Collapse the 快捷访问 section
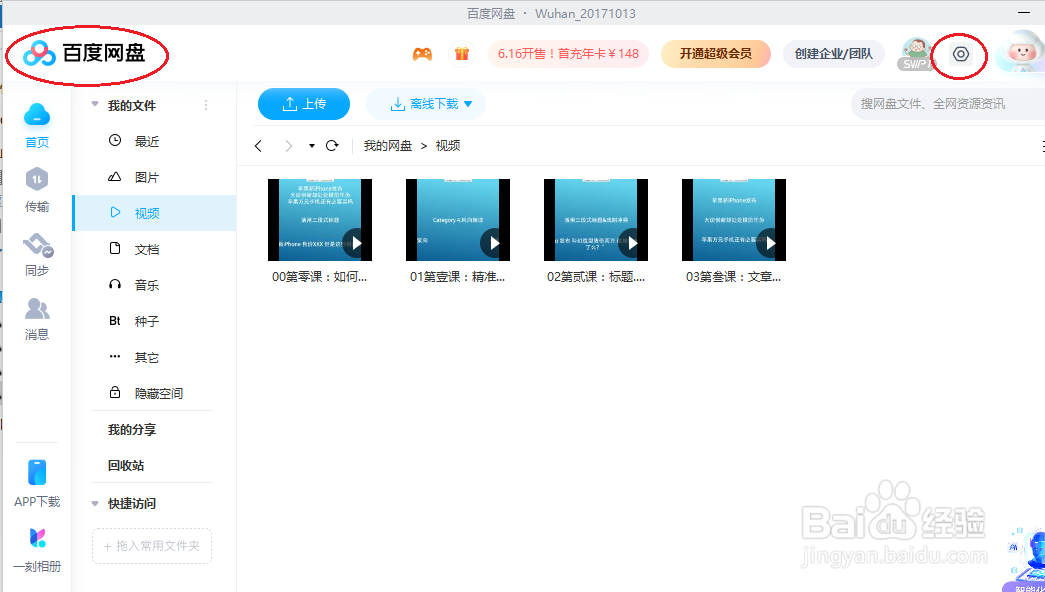 point(95,503)
